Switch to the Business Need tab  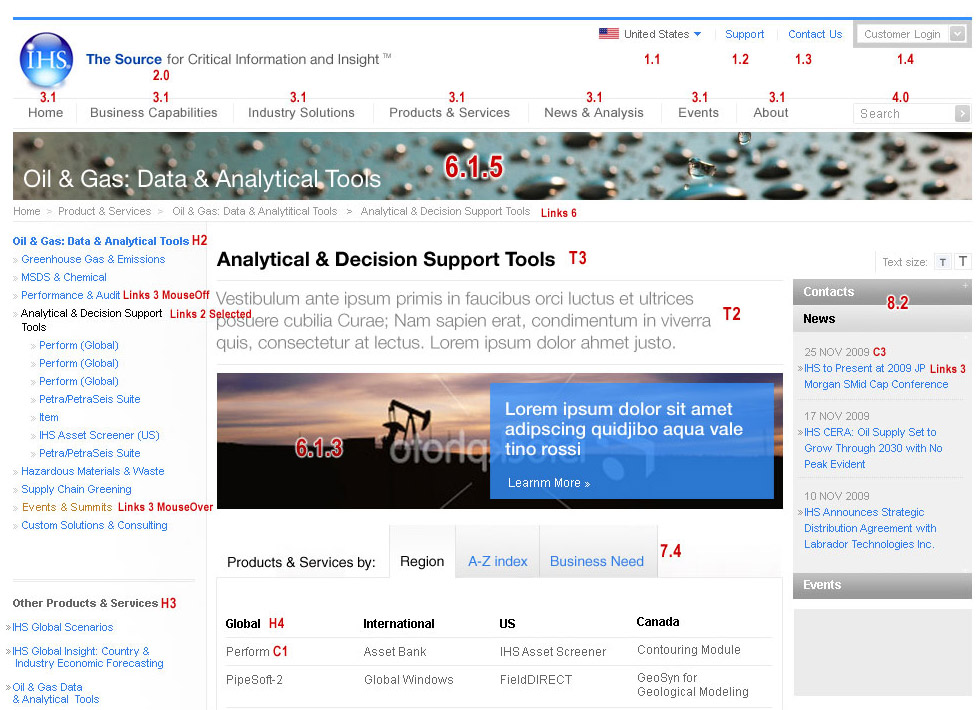click(597, 561)
